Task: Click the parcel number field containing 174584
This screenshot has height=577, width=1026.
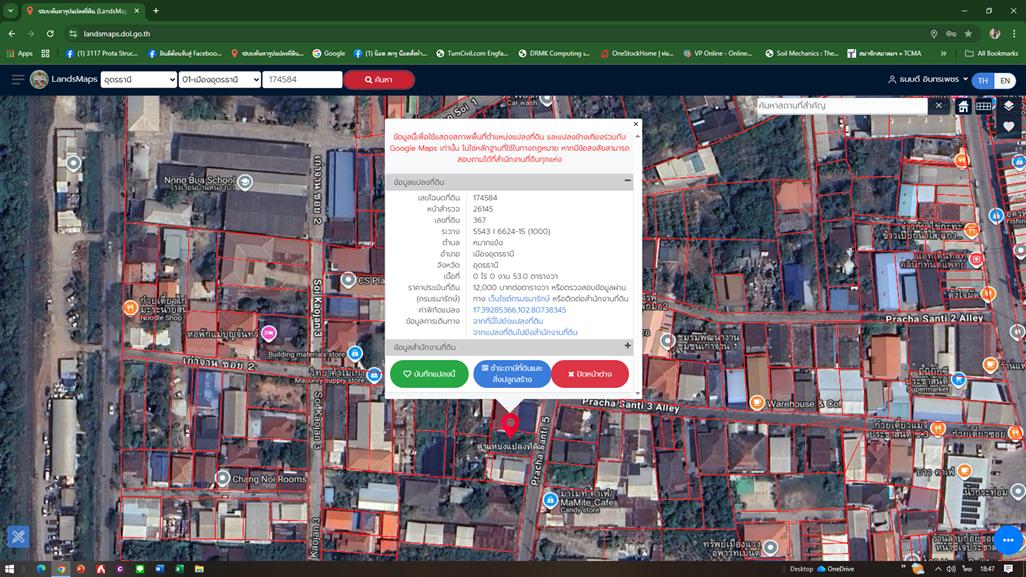Action: 302,80
